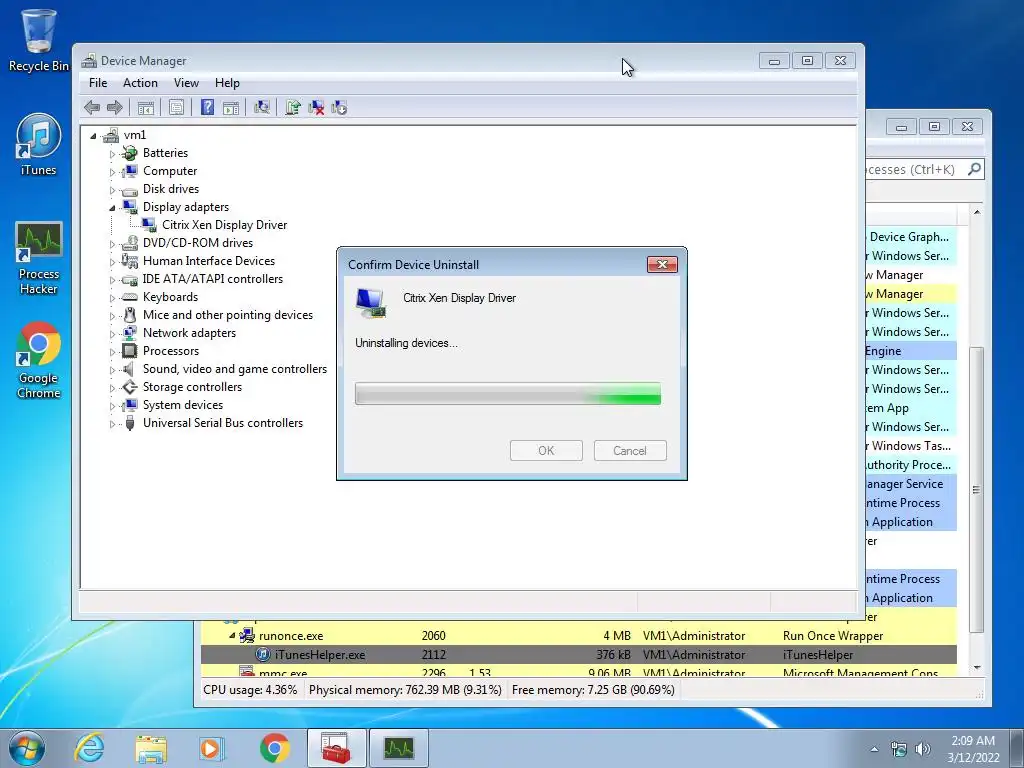Select the iTunes desktop shortcut
1024x768 pixels.
pos(39,144)
